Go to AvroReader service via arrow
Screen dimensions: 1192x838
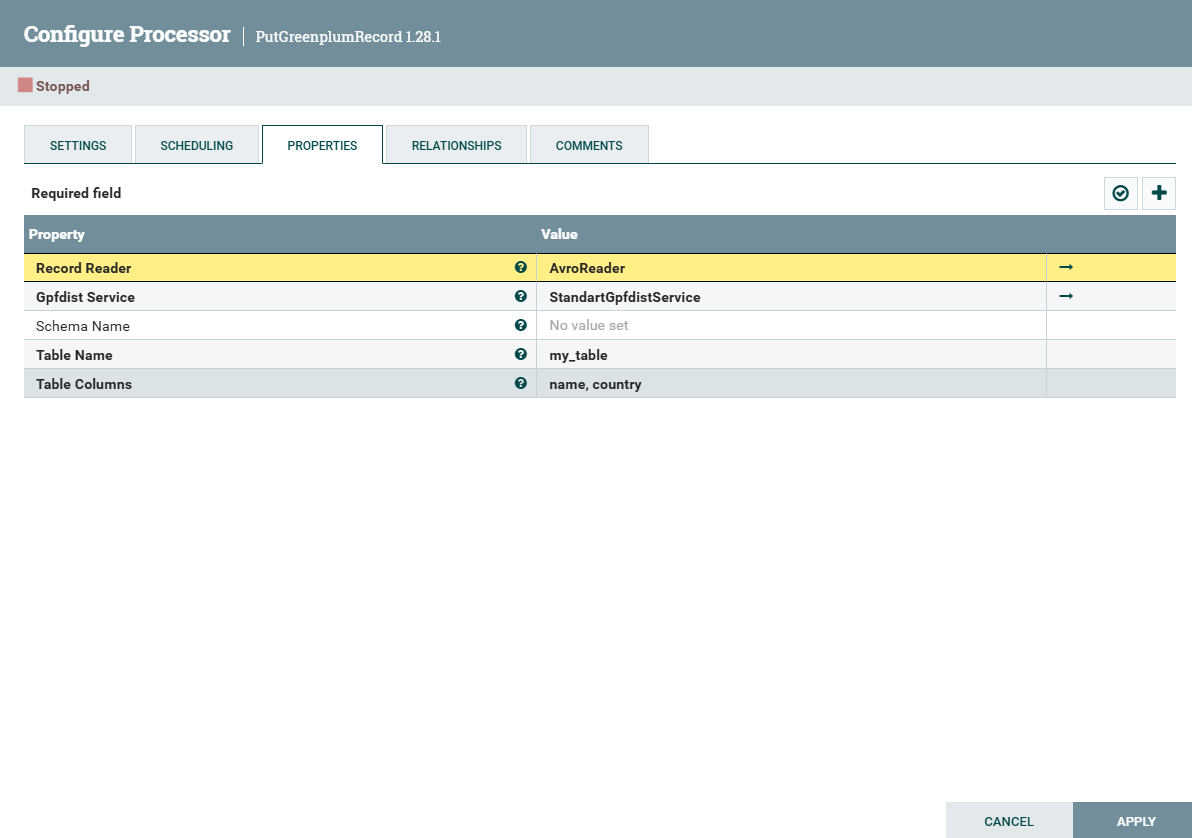coord(1066,267)
